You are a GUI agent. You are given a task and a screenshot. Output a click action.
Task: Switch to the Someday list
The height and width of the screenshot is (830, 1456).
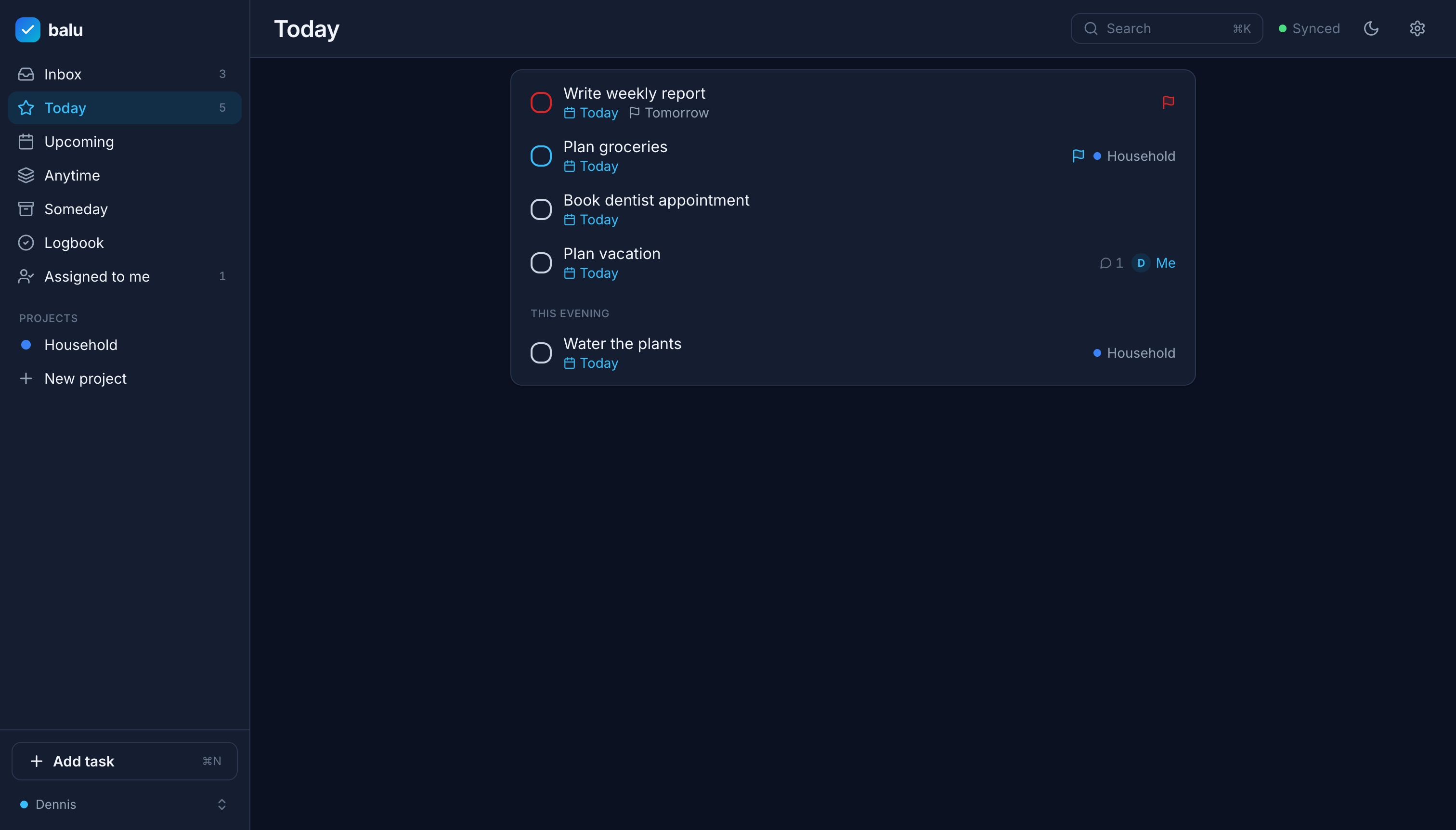[x=124, y=208]
